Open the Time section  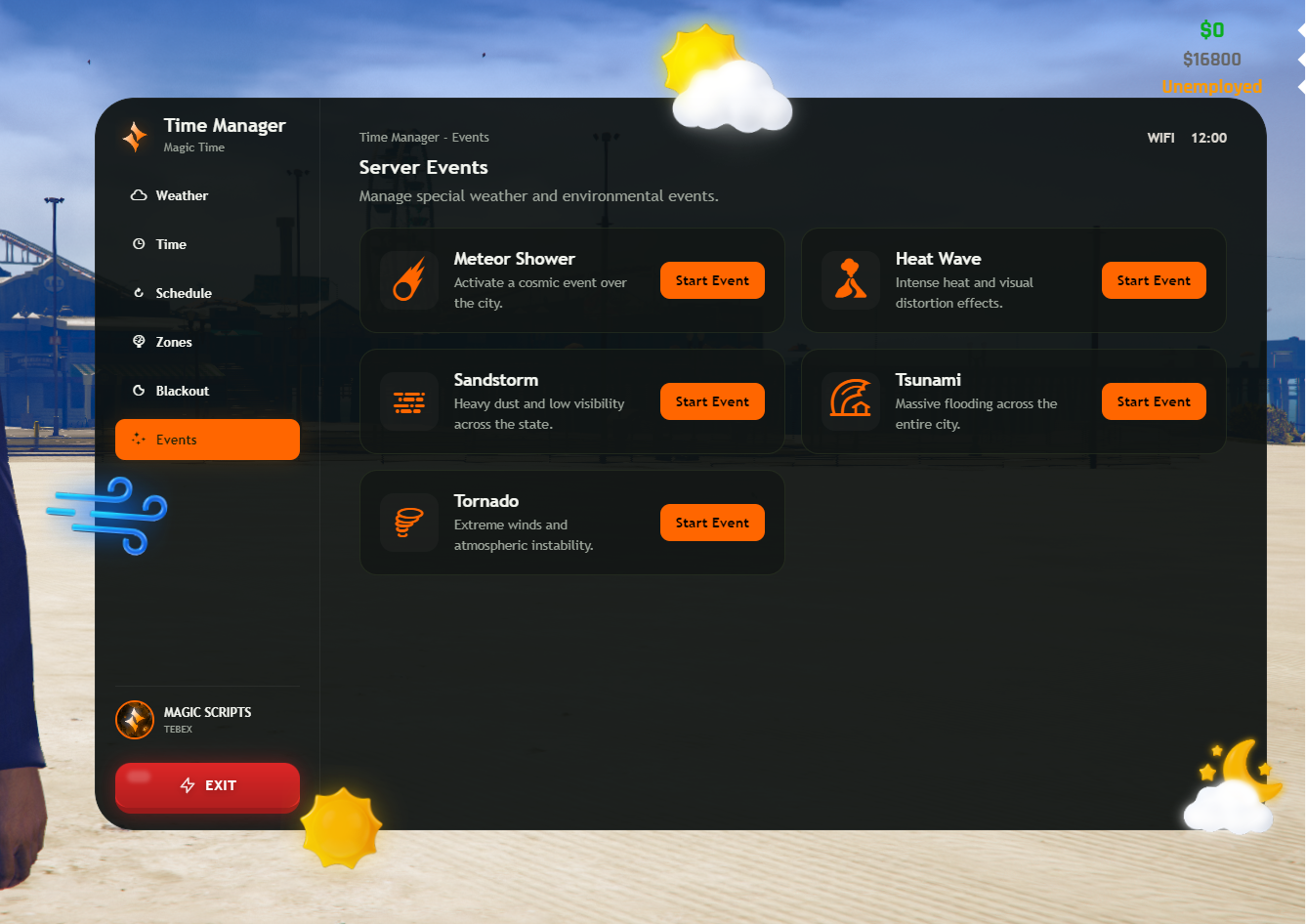(207, 244)
